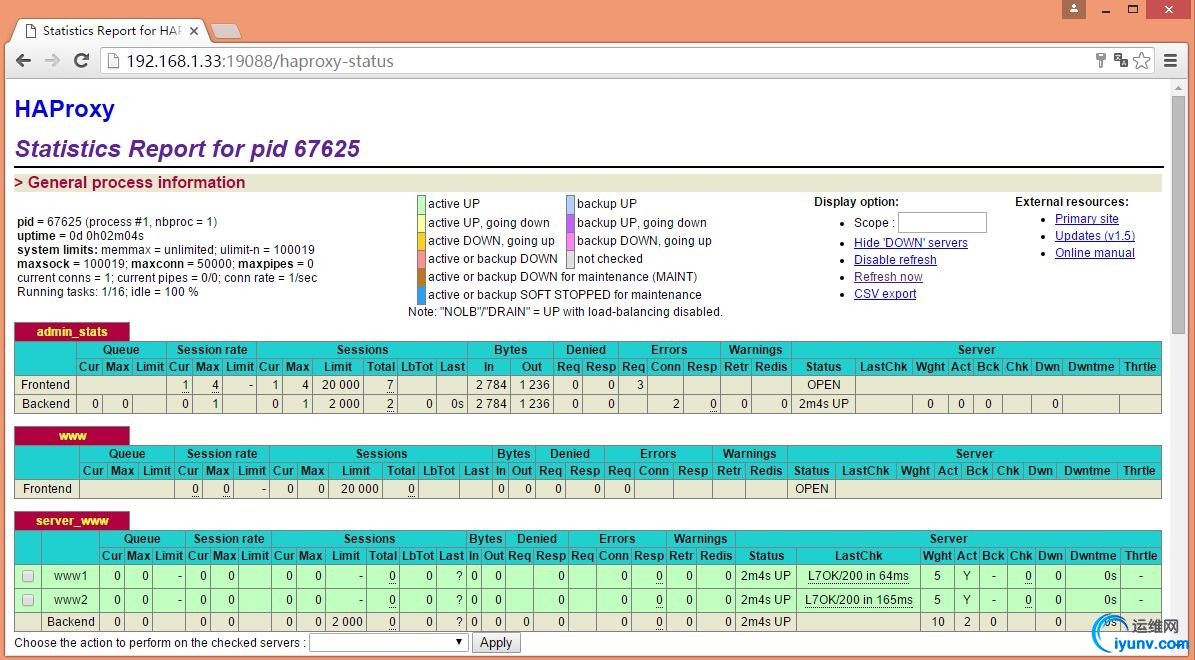1195x660 pixels.
Task: Reload the haproxy-status page
Action: [82, 61]
